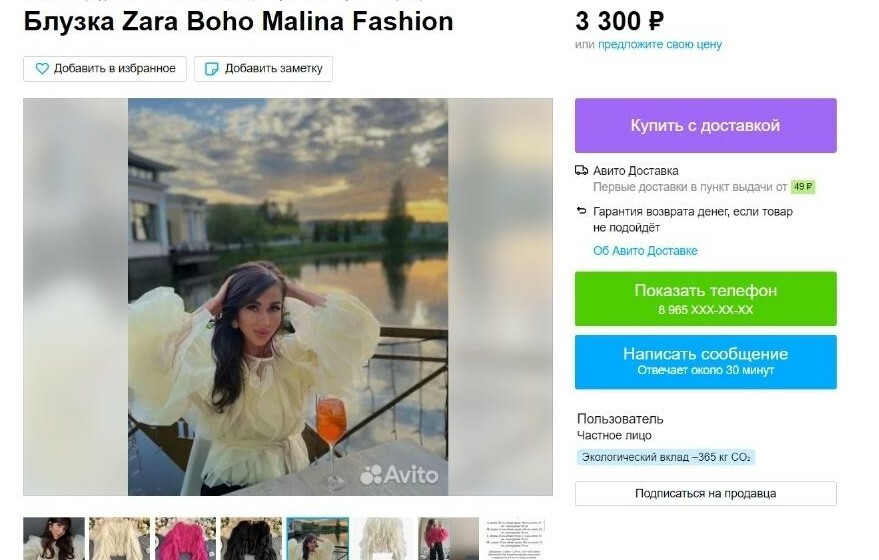Click the Avito watermark logo on photo
Screen dimensions: 879x560
click(399, 475)
